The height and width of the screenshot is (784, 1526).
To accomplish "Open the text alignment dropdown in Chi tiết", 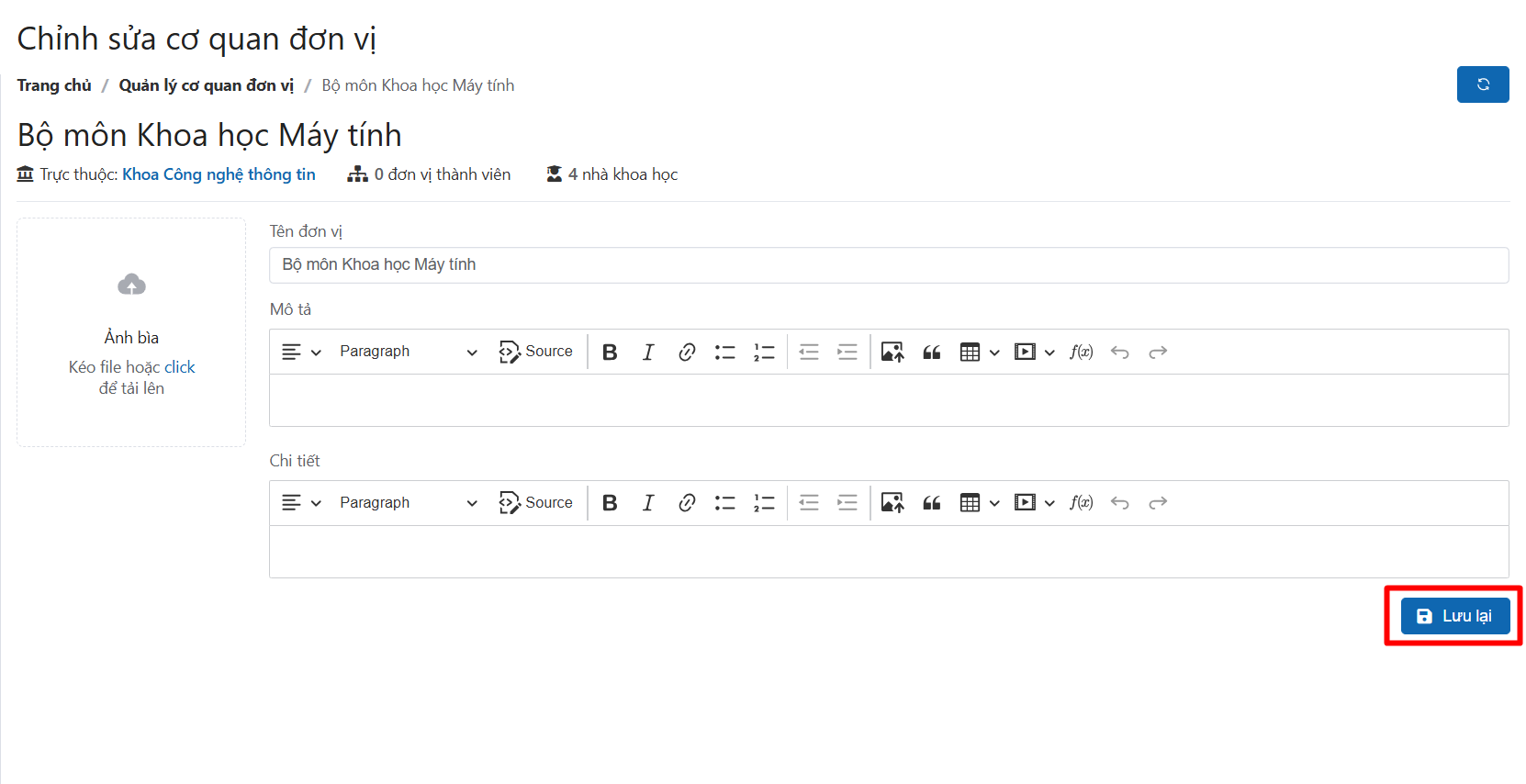I will click(x=301, y=502).
